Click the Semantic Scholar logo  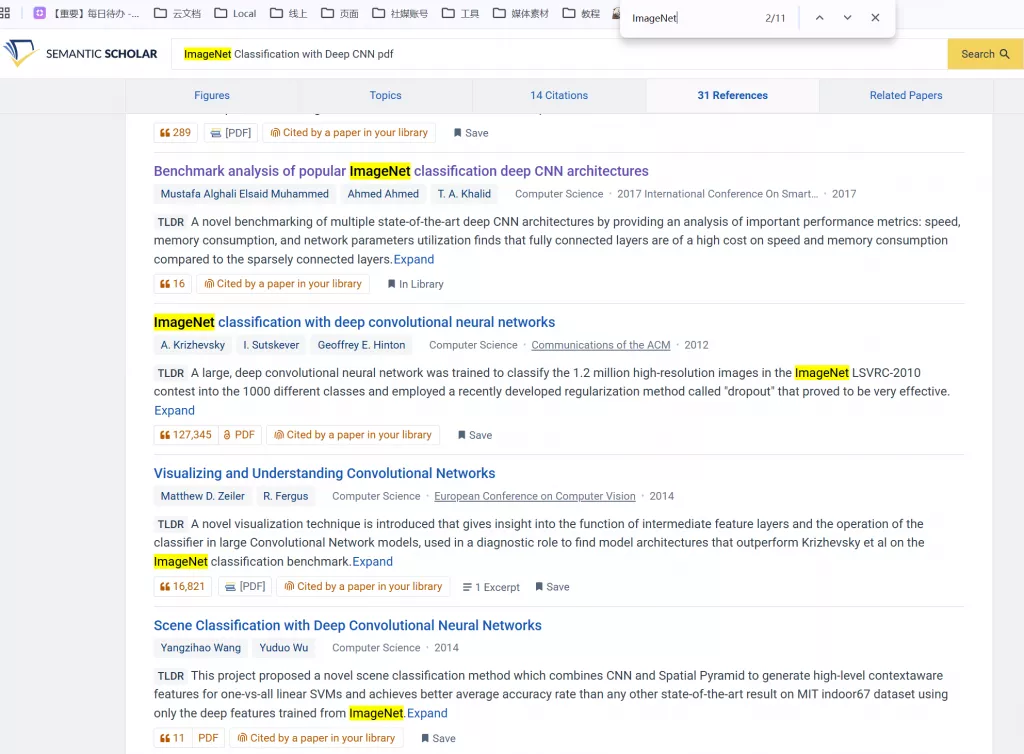(81, 54)
